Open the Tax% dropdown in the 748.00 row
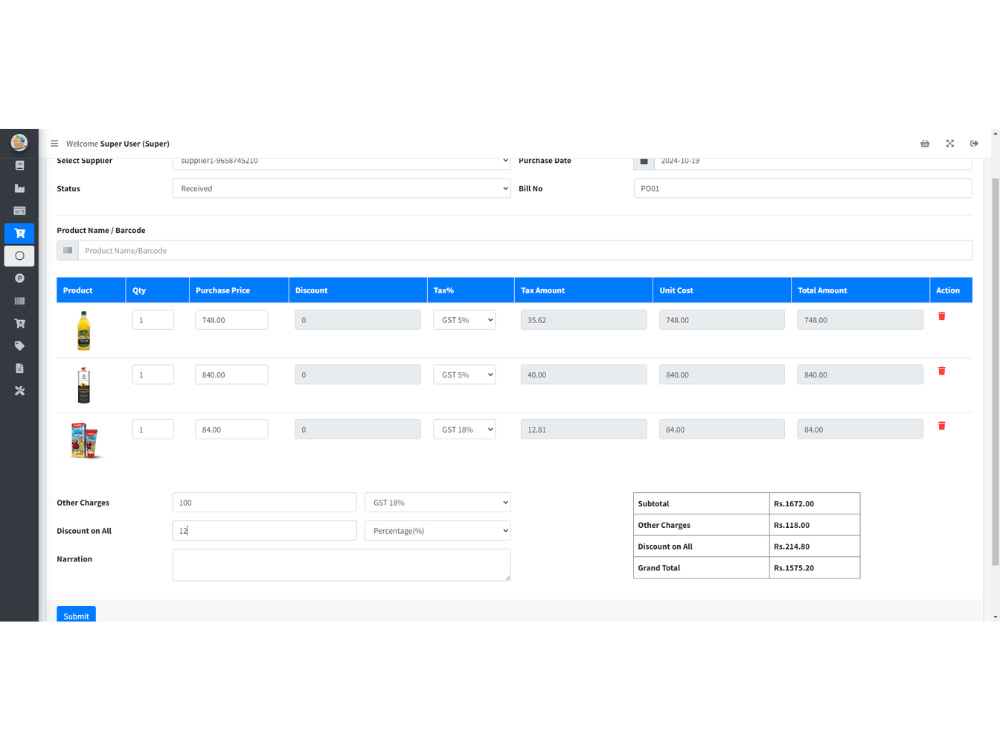The image size is (1000, 750). pyautogui.click(x=464, y=320)
